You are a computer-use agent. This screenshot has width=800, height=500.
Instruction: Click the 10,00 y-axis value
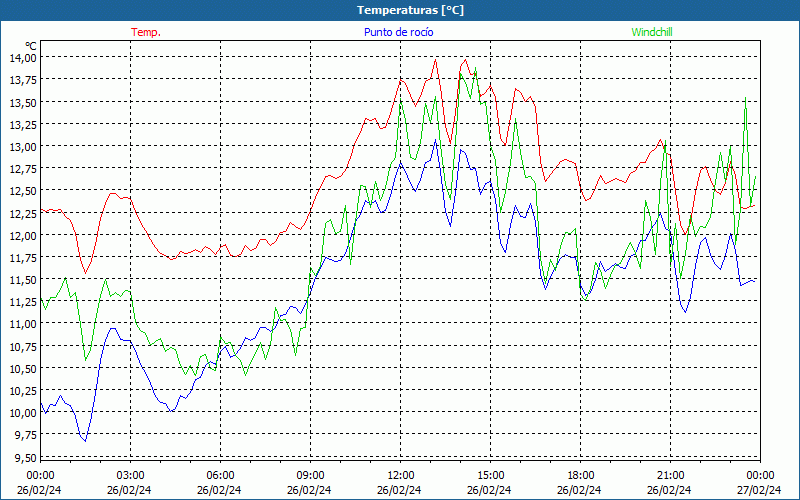tap(23, 413)
